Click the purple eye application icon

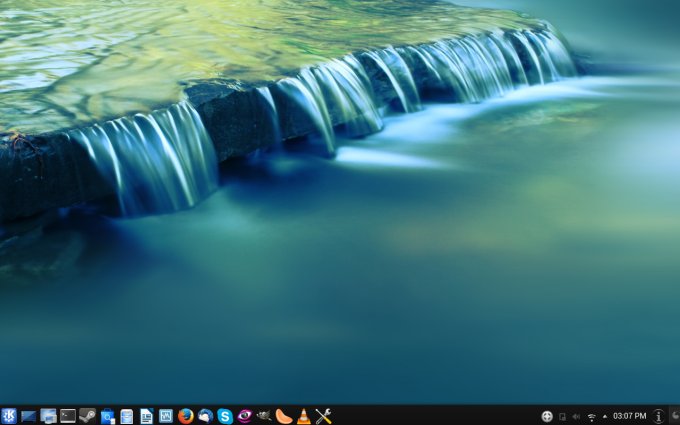point(244,416)
